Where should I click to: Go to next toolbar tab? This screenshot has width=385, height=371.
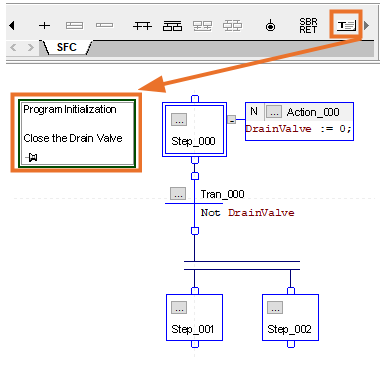[31, 47]
